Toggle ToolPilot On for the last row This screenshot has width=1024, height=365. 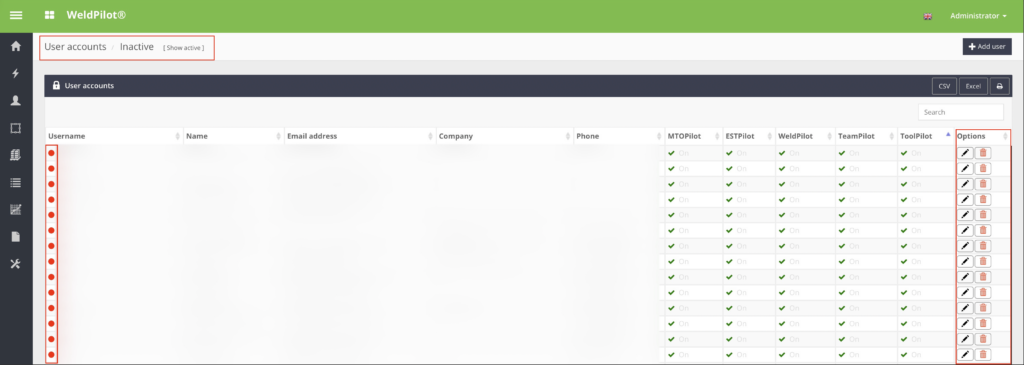coord(911,355)
